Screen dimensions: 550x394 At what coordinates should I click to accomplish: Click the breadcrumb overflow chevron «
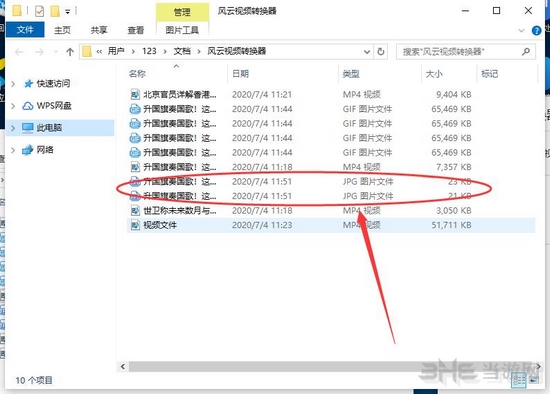tap(99, 52)
